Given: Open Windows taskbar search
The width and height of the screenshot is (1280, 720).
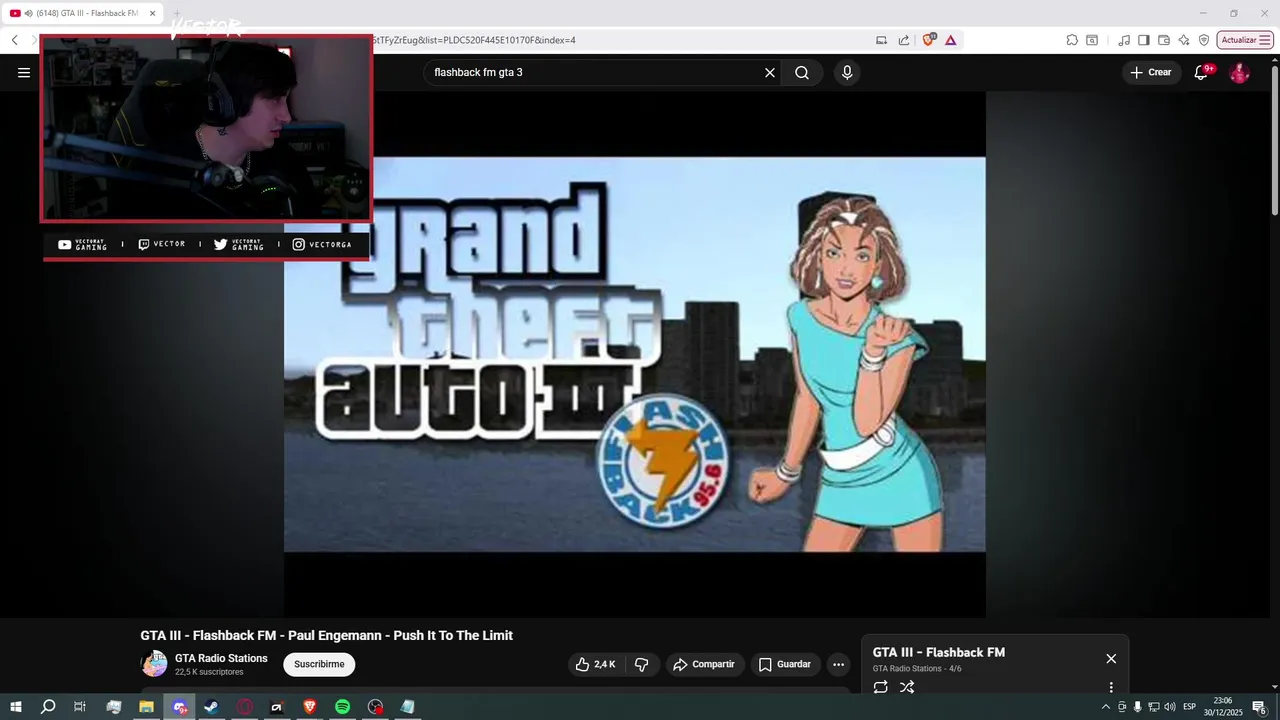Looking at the screenshot, I should [48, 707].
